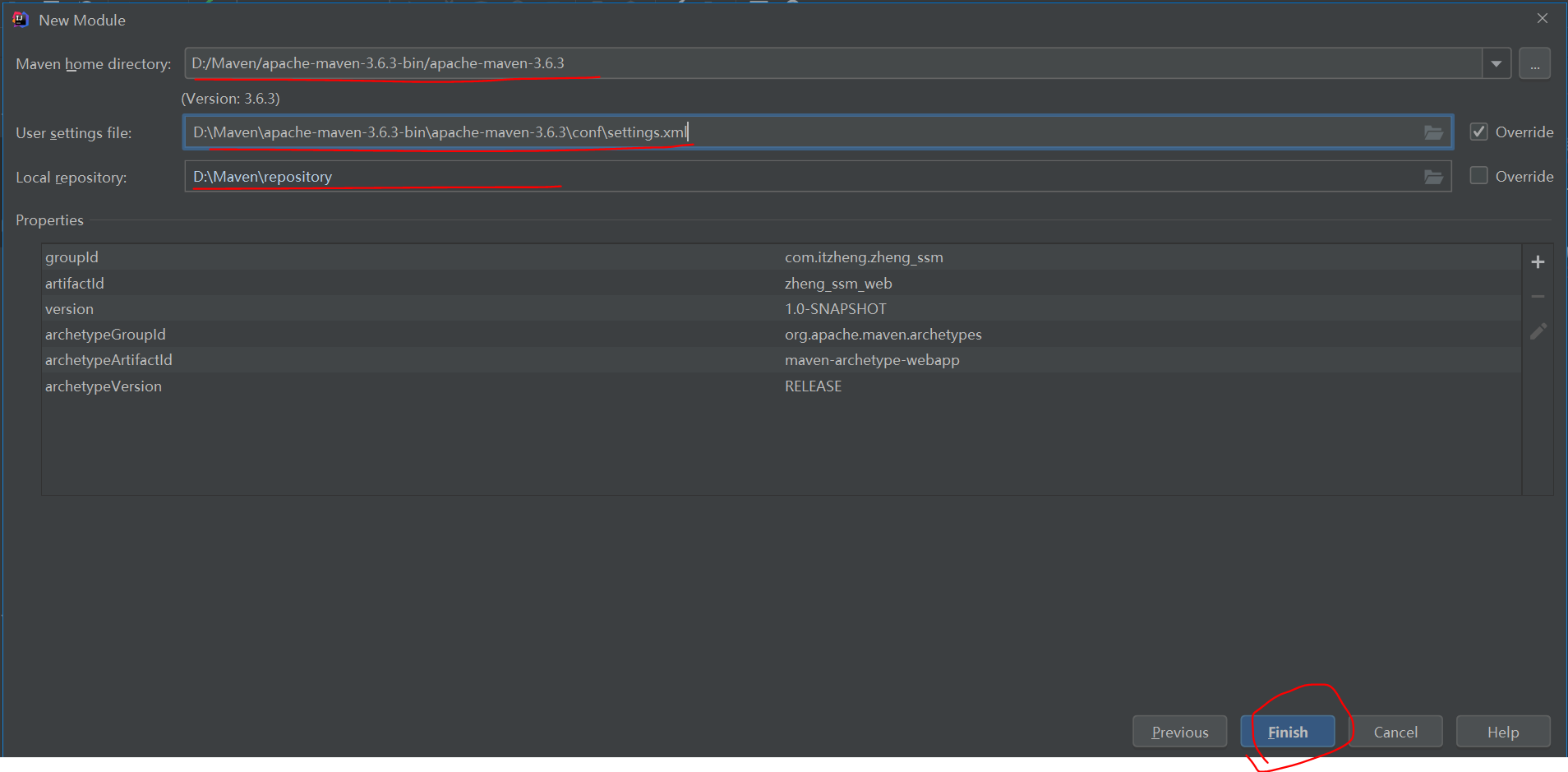Image resolution: width=1568 pixels, height=772 pixels.
Task: Select the groupId property row
Action: coord(781,257)
